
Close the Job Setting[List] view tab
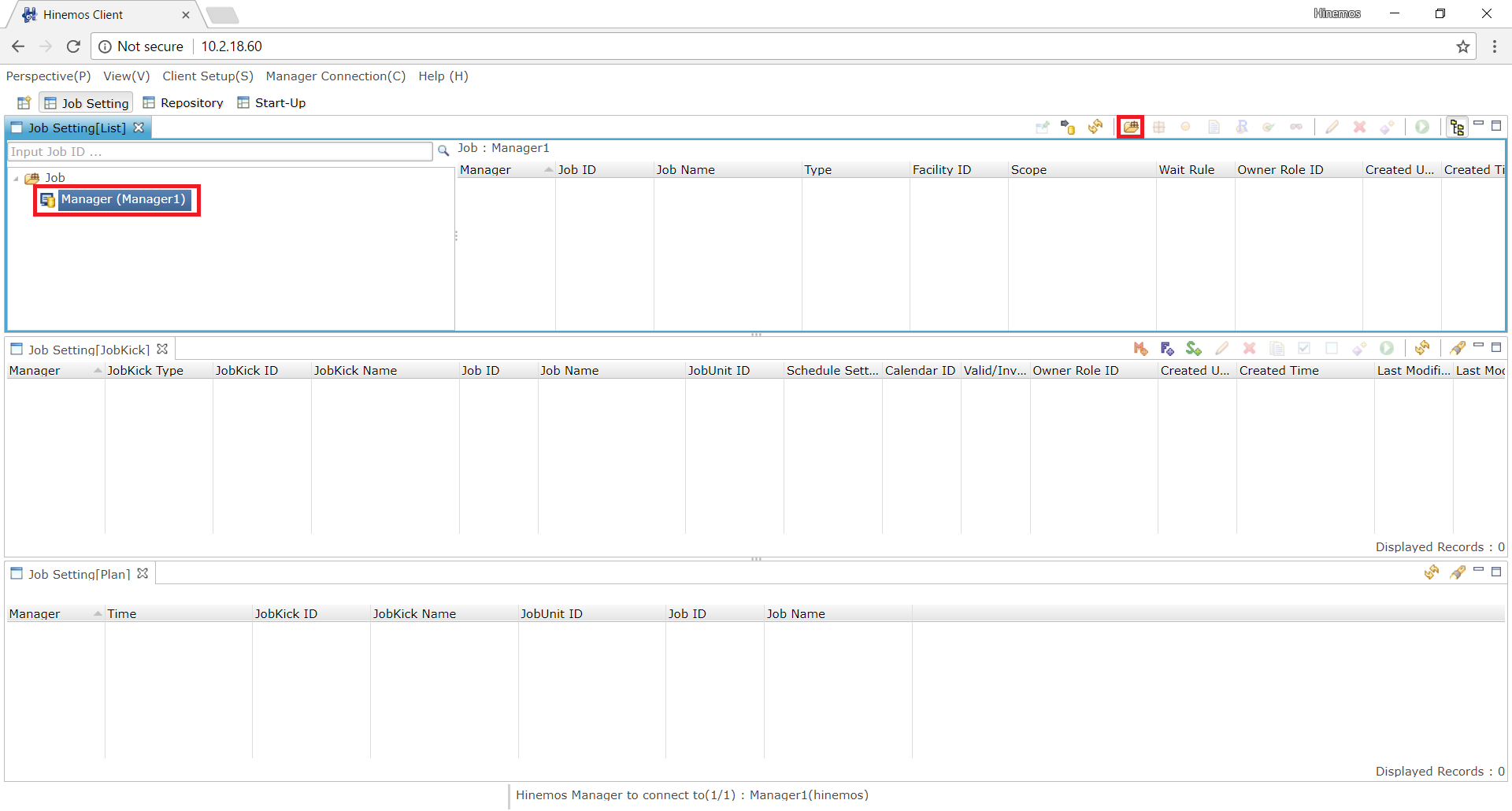pyautogui.click(x=139, y=128)
